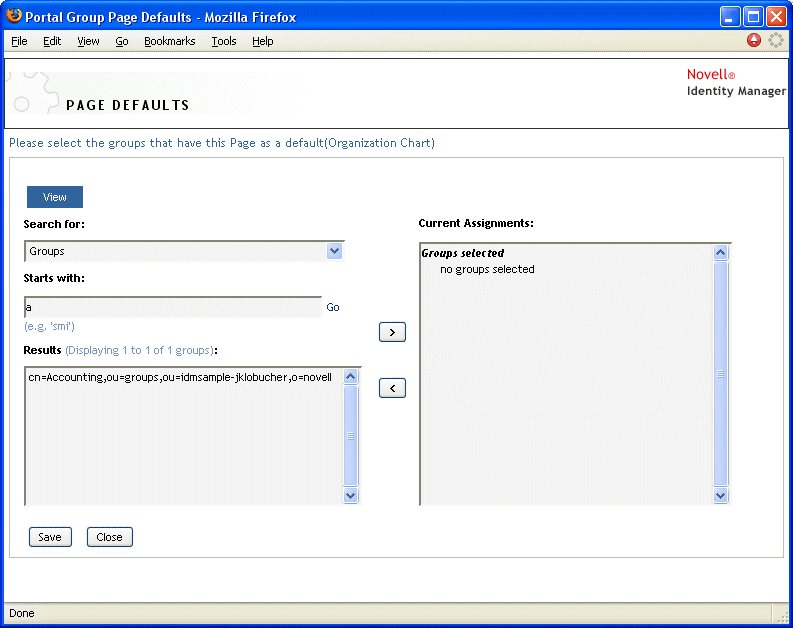Click Current Assignments scrollbar thumb
The image size is (793, 628).
(x=721, y=374)
